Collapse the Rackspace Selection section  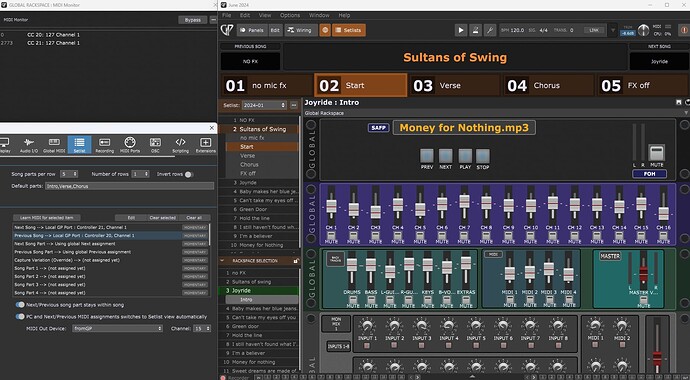point(222,261)
